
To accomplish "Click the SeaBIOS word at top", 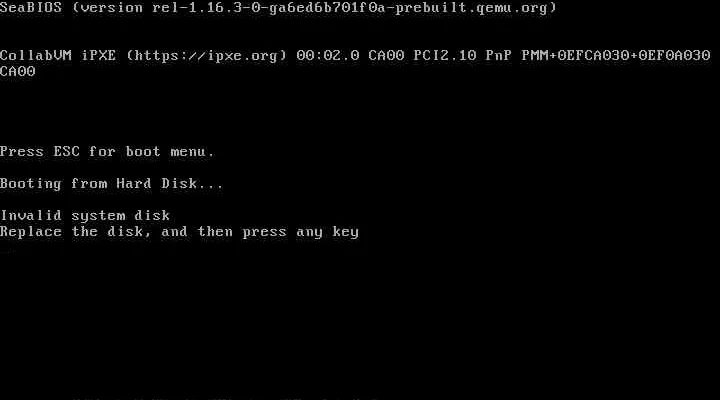I will [31, 8].
